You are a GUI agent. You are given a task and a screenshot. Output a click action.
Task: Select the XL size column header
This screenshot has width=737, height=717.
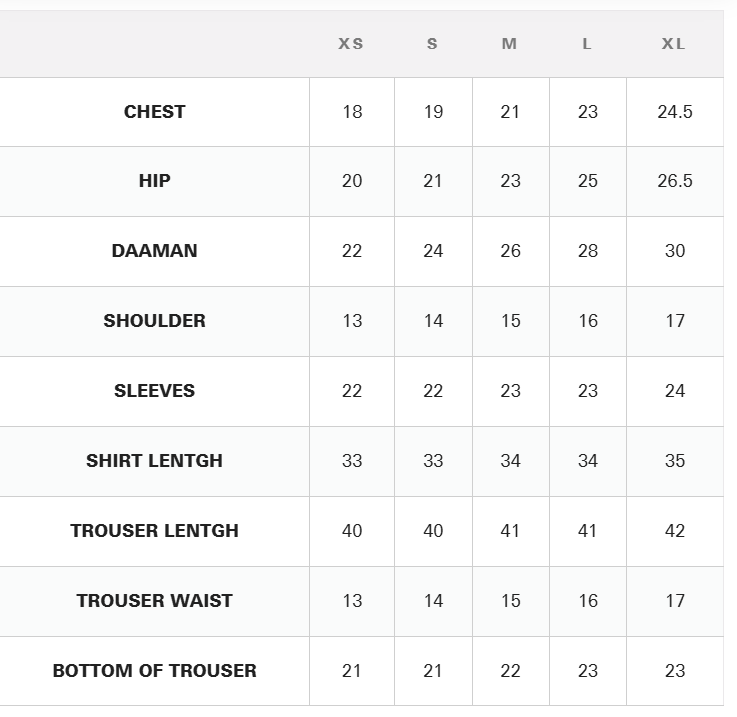point(674,44)
